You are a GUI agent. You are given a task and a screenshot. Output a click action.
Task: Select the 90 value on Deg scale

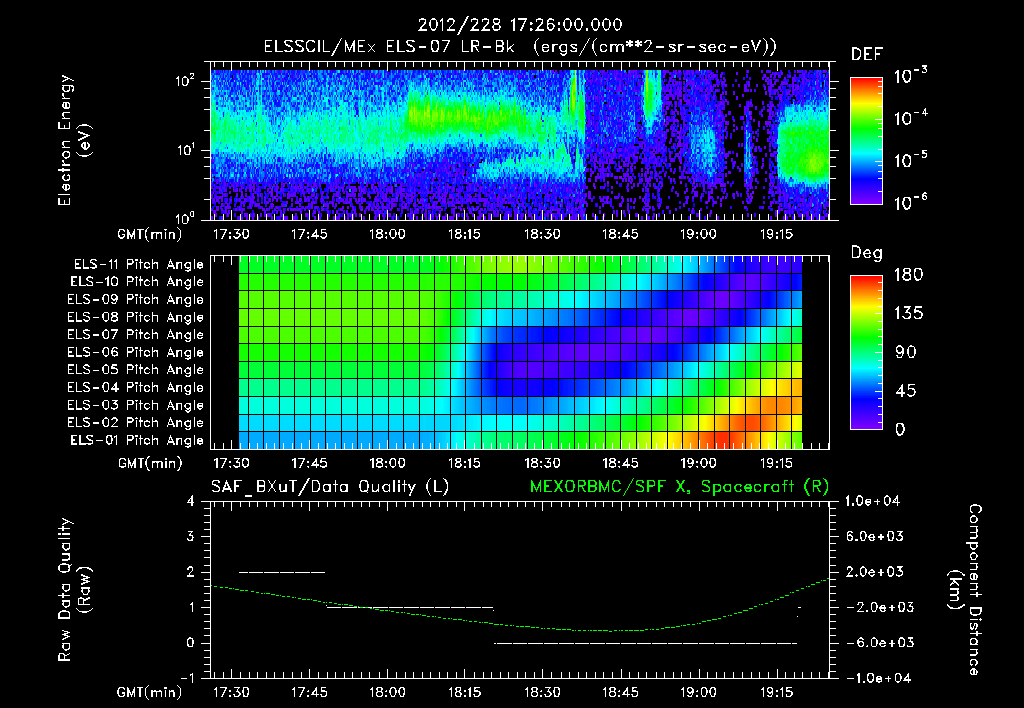point(906,352)
